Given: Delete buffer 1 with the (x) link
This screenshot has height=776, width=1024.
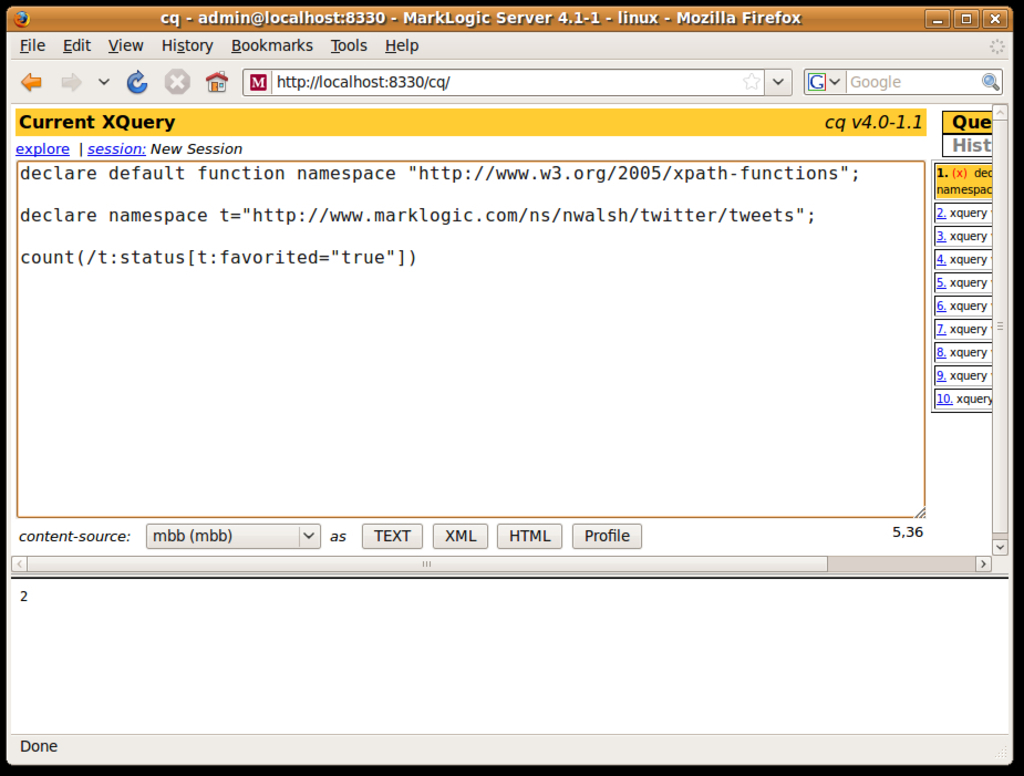Looking at the screenshot, I should [959, 173].
